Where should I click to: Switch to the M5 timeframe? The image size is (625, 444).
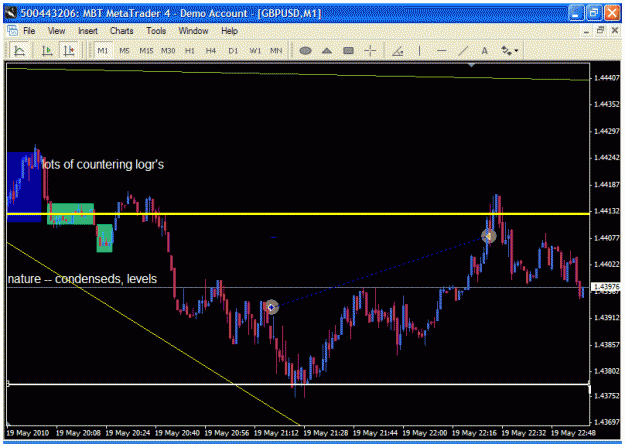124,51
